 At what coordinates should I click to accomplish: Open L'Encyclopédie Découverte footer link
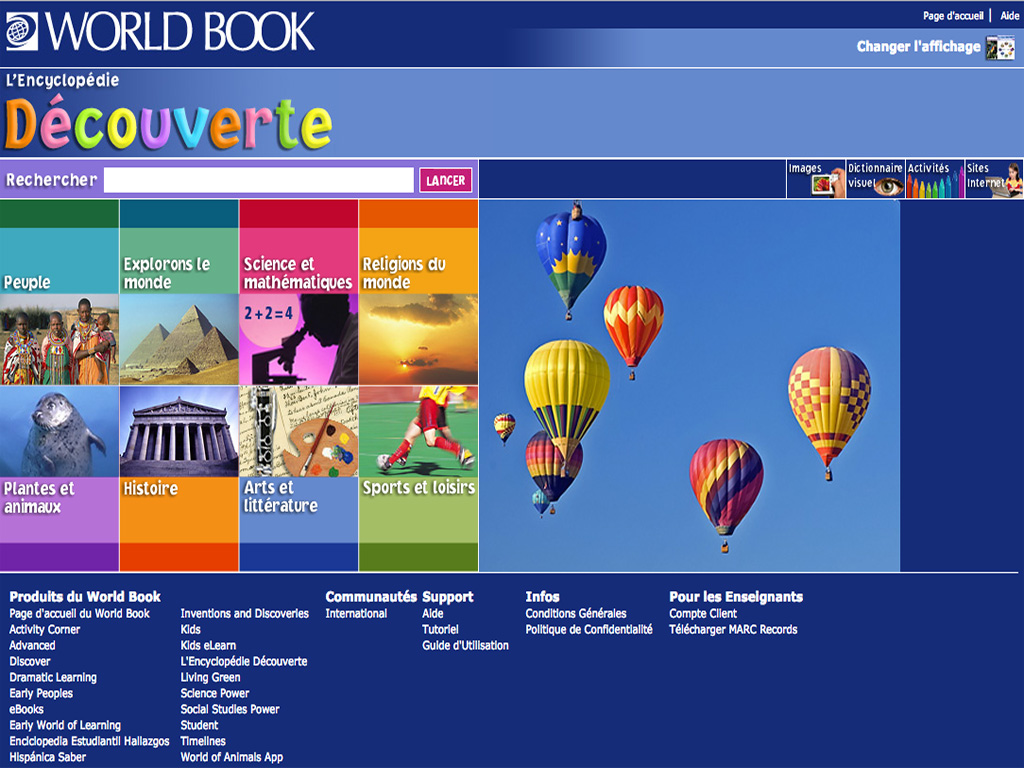click(x=244, y=661)
